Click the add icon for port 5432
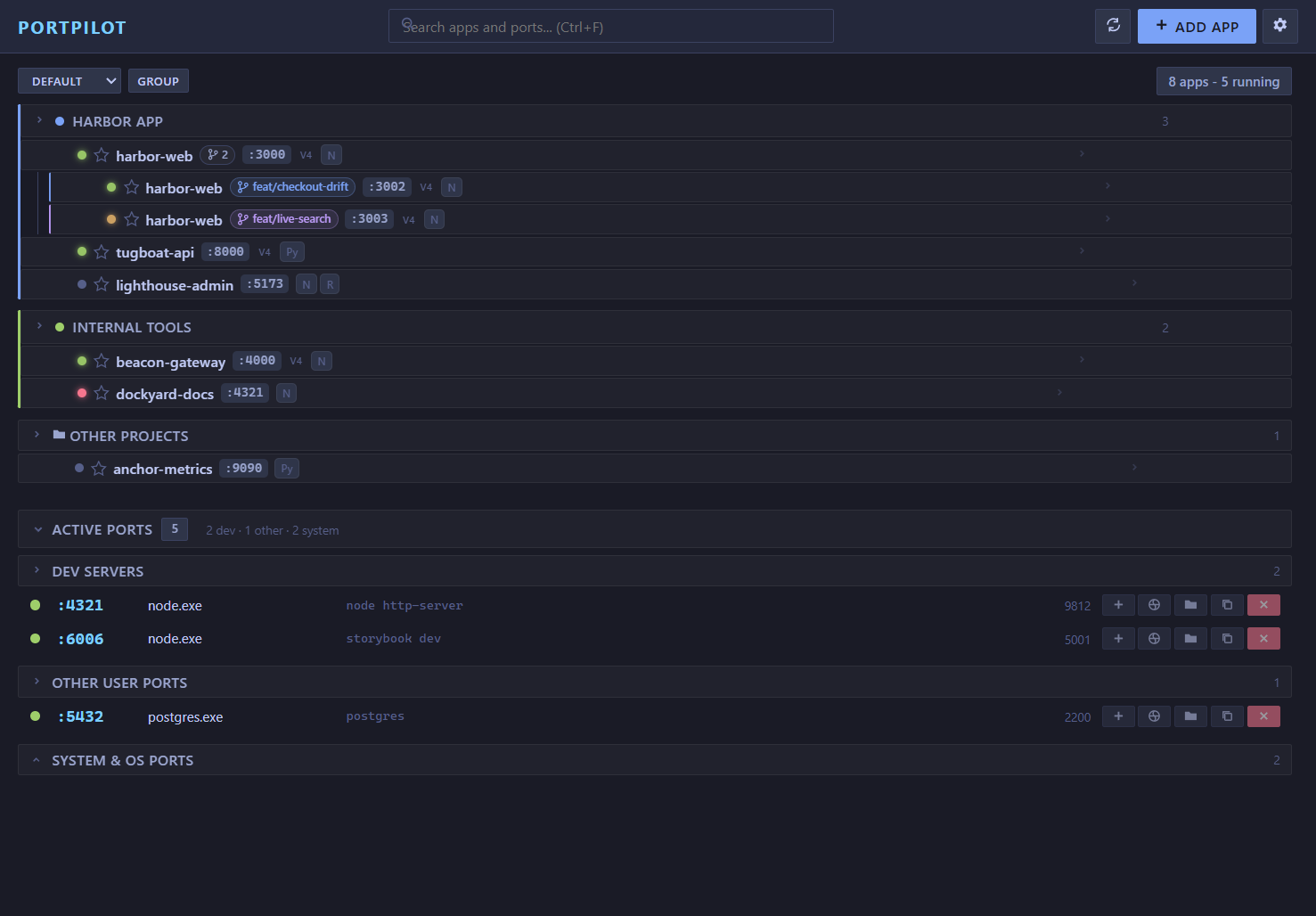 click(x=1118, y=716)
